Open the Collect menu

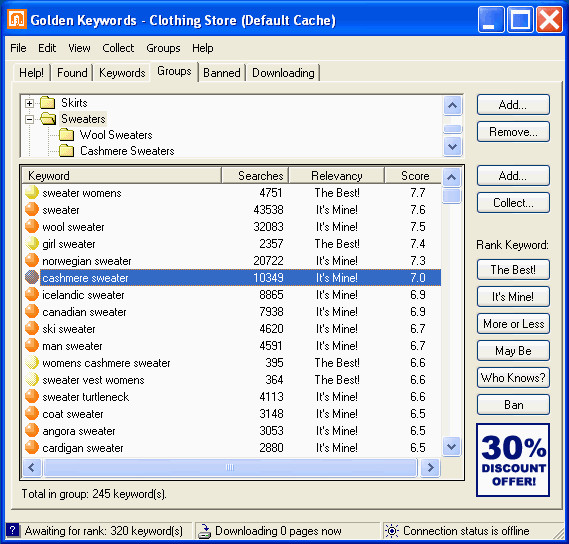click(118, 48)
